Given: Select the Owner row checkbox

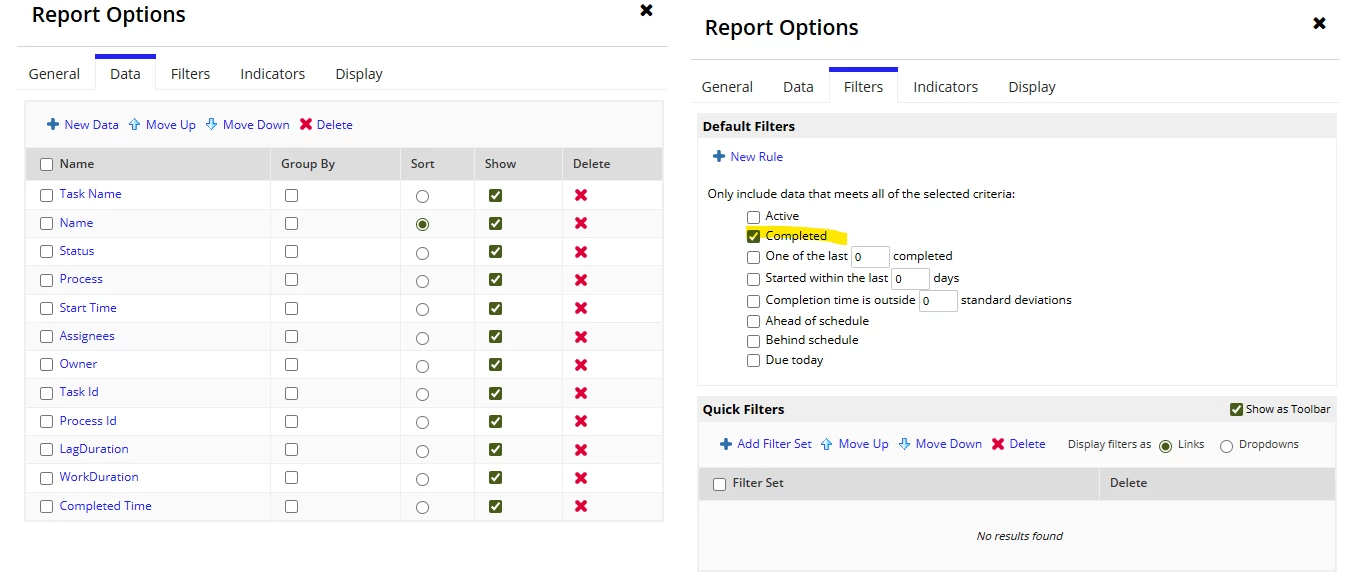Looking at the screenshot, I should 46,365.
